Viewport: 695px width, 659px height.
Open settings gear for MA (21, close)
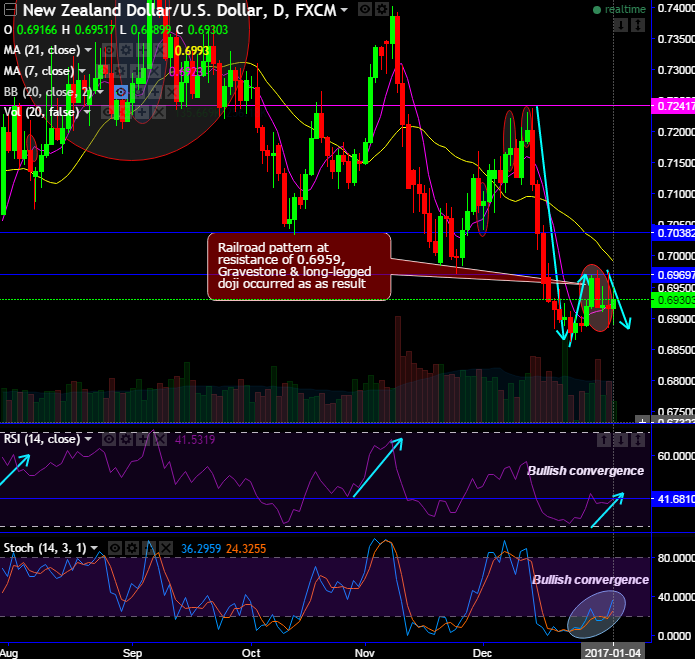click(x=126, y=50)
